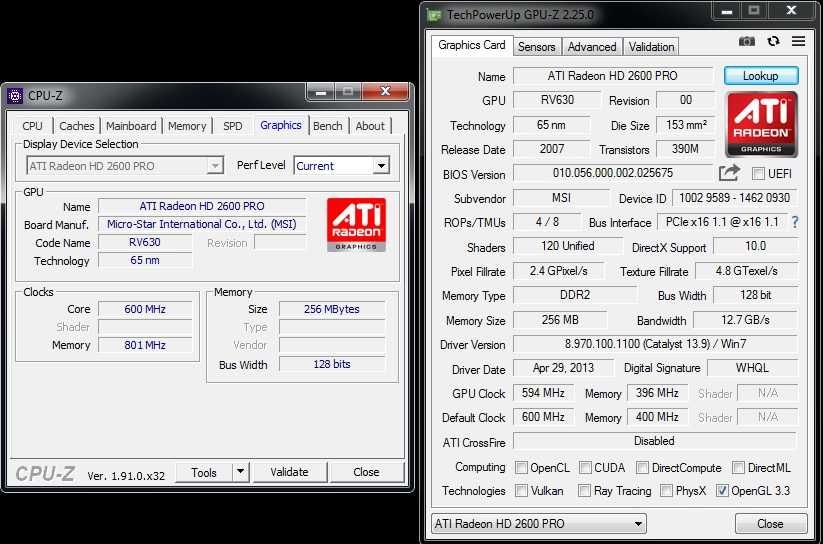
Task: Click the Bus Interface question mark
Action: 795,222
